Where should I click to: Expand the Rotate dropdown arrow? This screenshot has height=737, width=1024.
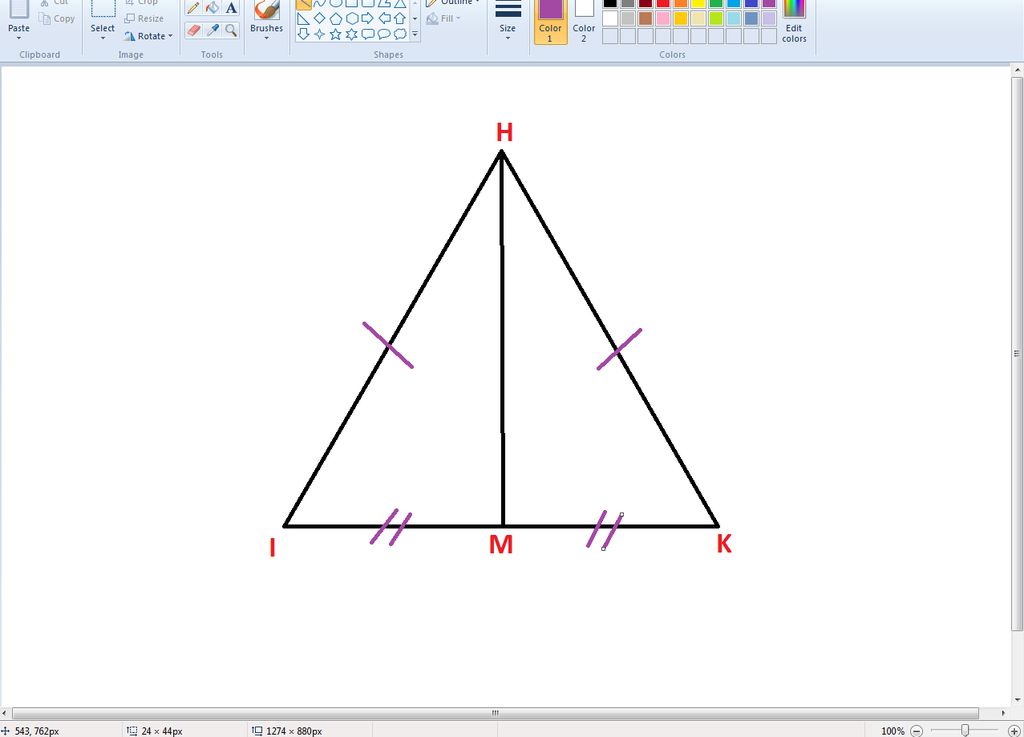click(170, 37)
